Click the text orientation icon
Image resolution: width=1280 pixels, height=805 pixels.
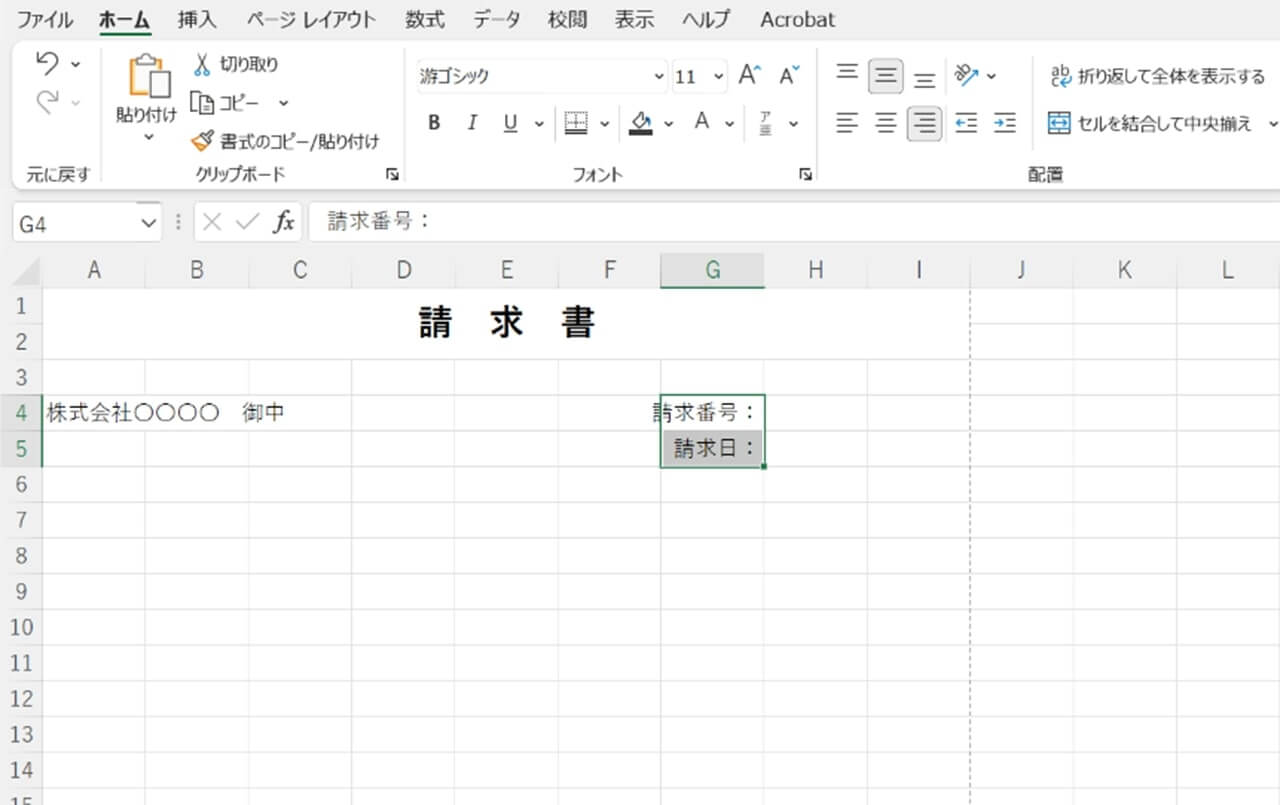(x=966, y=75)
